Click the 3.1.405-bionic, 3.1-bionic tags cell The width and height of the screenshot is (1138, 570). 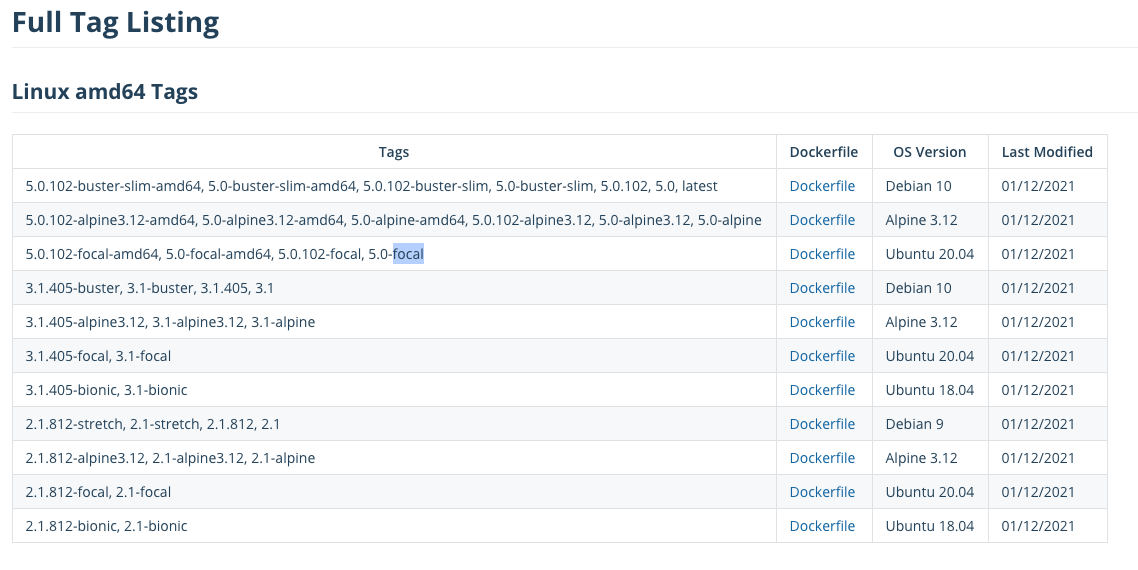[107, 390]
